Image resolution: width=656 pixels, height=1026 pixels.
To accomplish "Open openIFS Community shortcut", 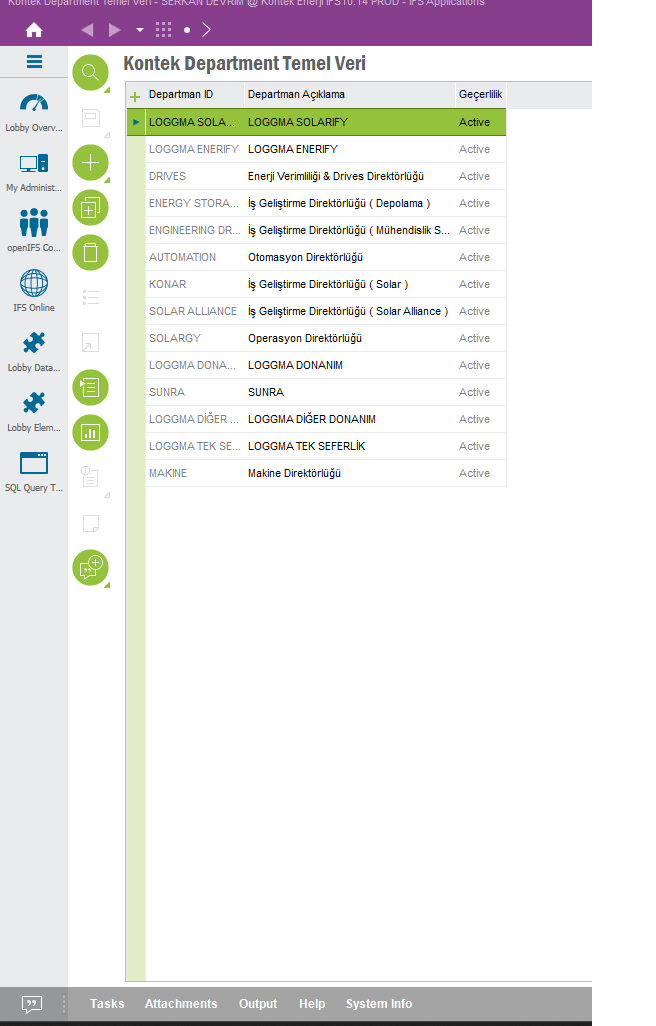I will (x=34, y=232).
